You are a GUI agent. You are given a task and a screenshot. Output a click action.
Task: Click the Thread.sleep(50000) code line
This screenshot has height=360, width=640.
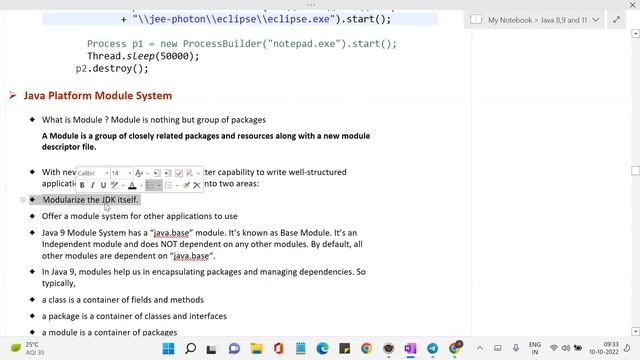click(x=143, y=56)
